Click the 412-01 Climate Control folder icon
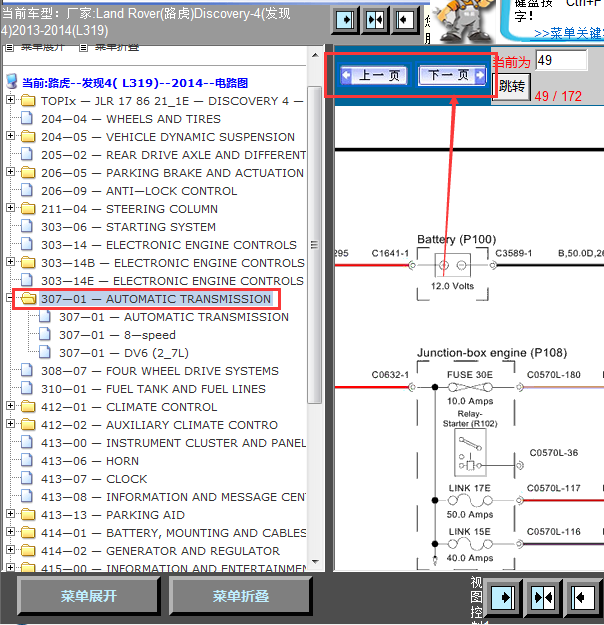This screenshot has width=604, height=625. 28,407
